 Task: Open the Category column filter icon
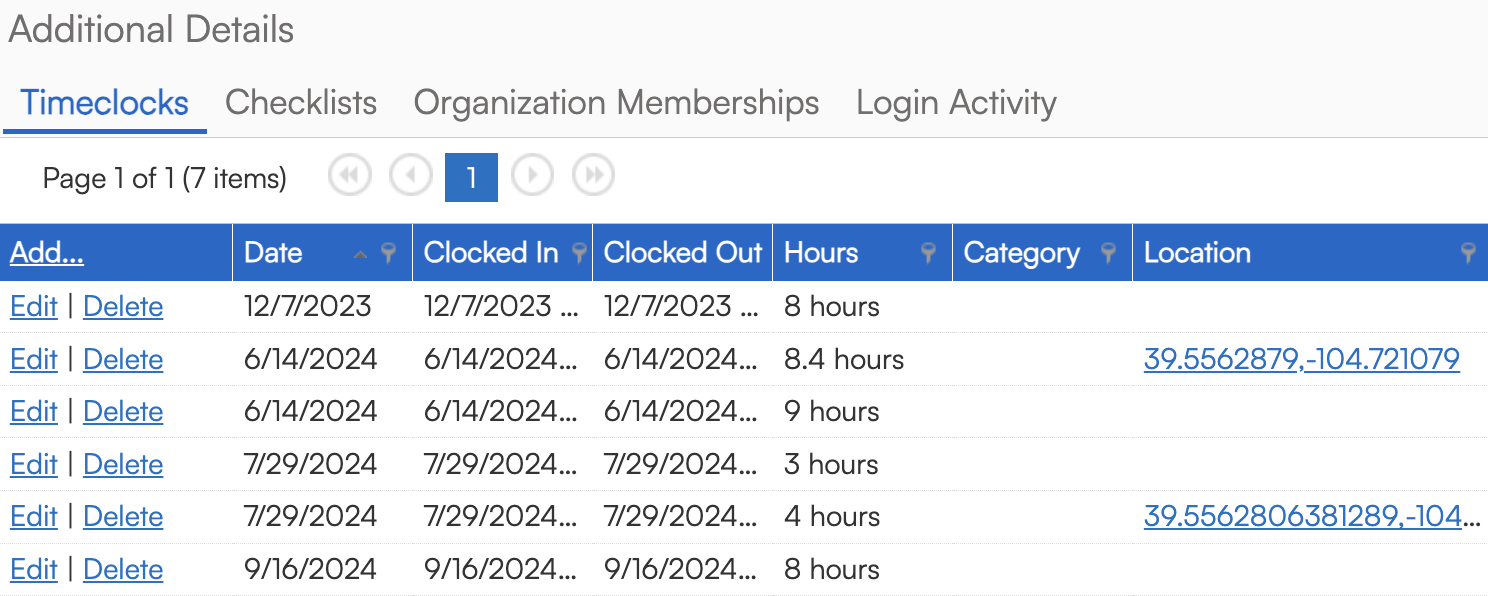pos(1108,254)
